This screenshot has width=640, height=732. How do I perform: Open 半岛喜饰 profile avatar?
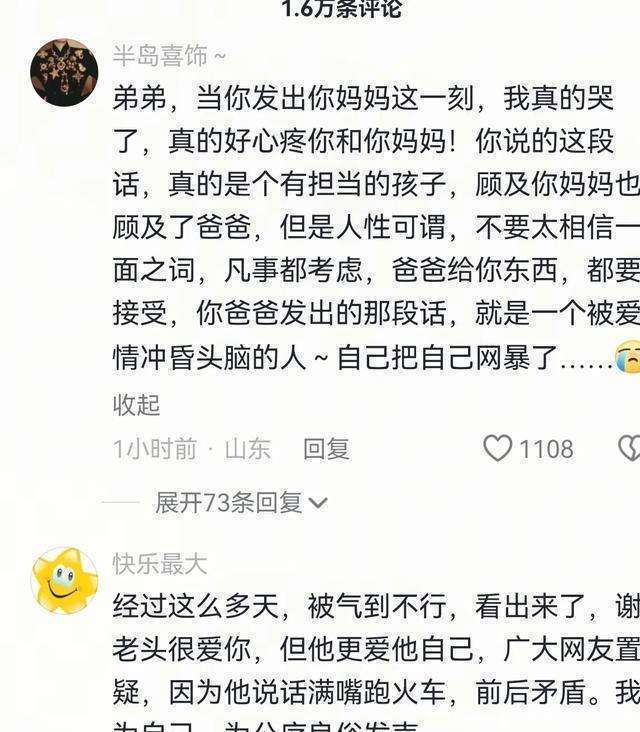coord(64,72)
